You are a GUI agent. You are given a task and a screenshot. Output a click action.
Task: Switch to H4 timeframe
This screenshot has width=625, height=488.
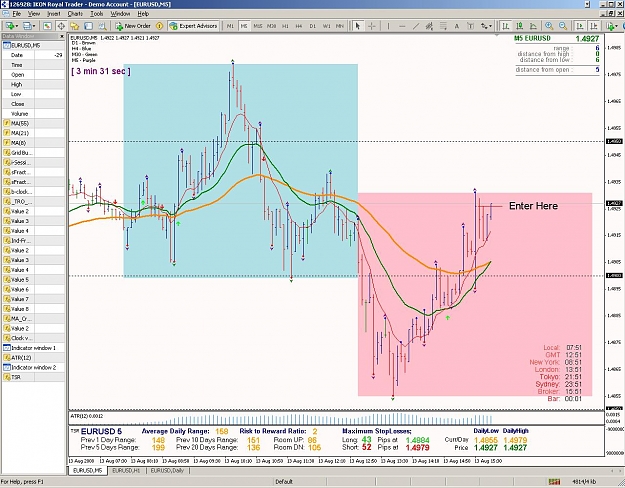pos(299,26)
